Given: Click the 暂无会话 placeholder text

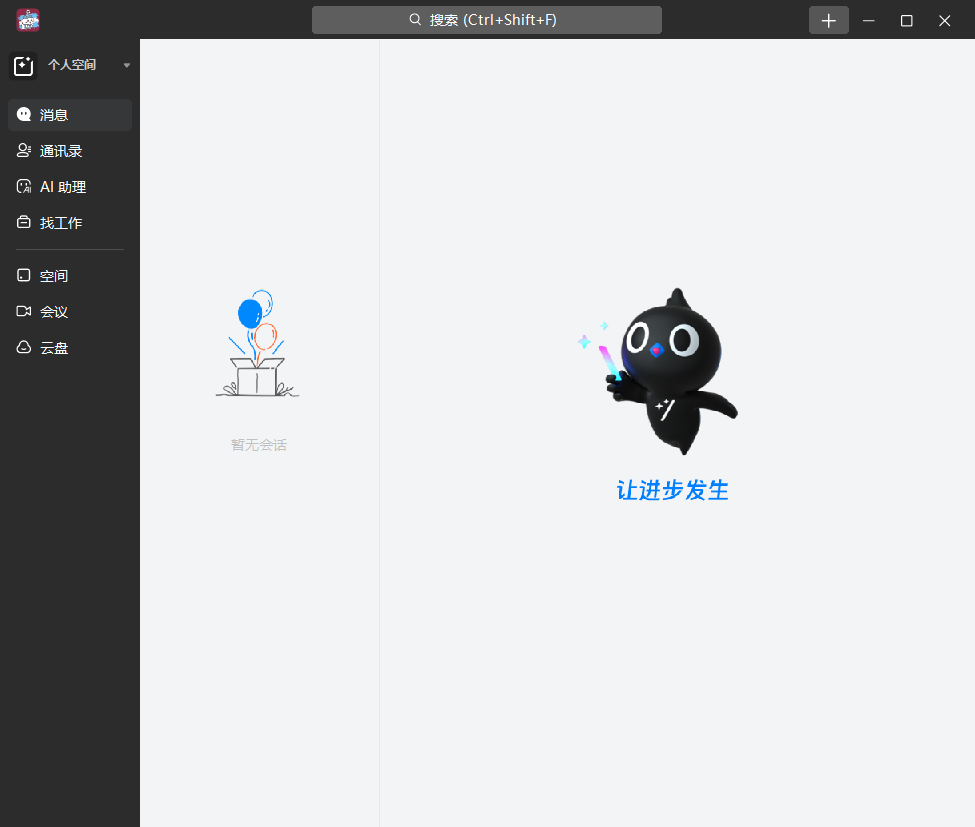Looking at the screenshot, I should (259, 445).
